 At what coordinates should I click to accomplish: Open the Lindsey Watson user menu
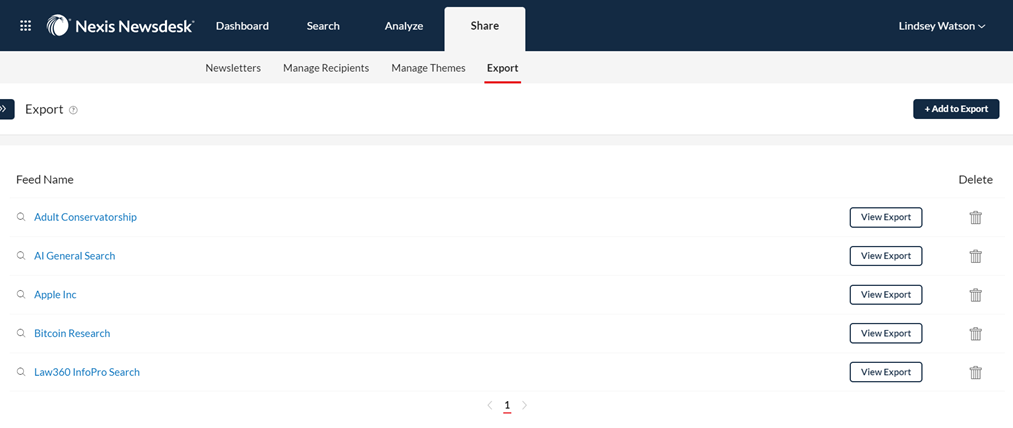(942, 27)
